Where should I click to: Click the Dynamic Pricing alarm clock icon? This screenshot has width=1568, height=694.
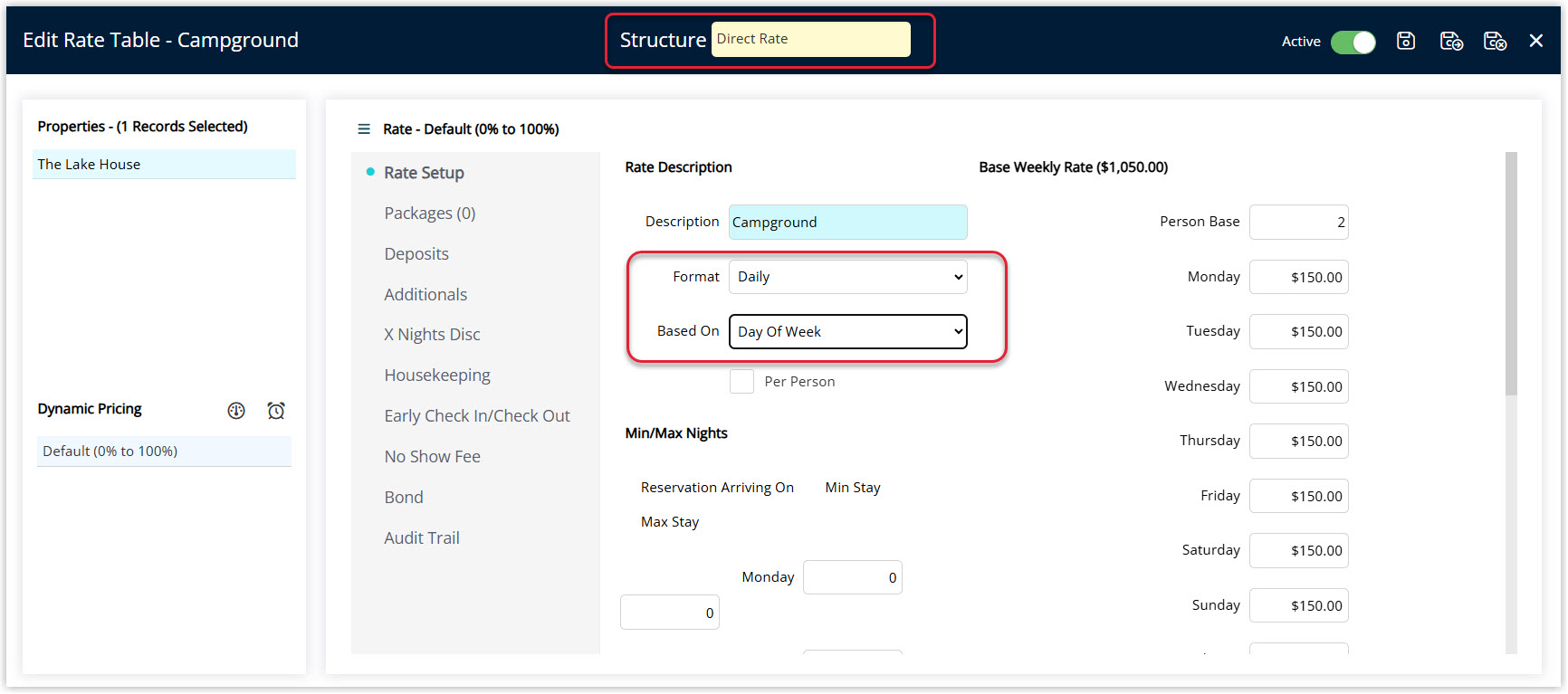coord(276,411)
